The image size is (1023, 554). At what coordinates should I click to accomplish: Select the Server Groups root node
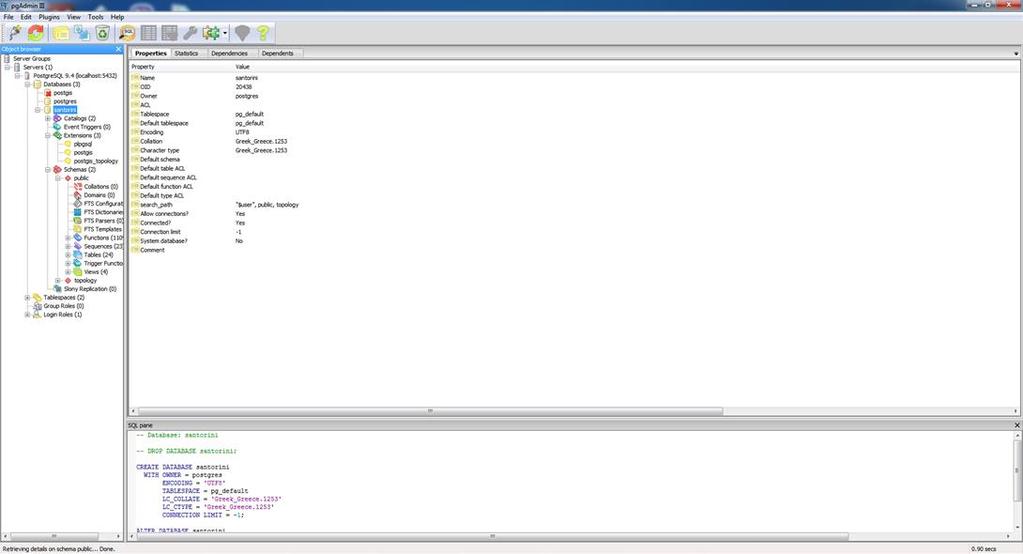tap(32, 59)
